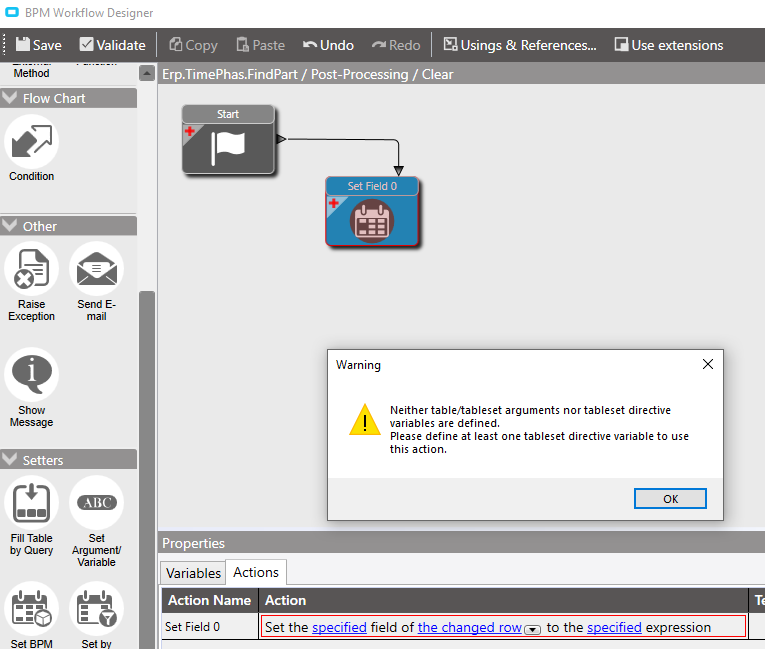The width and height of the screenshot is (765, 649).
Task: Pick the Fill Table by Query setter
Action: point(32,503)
